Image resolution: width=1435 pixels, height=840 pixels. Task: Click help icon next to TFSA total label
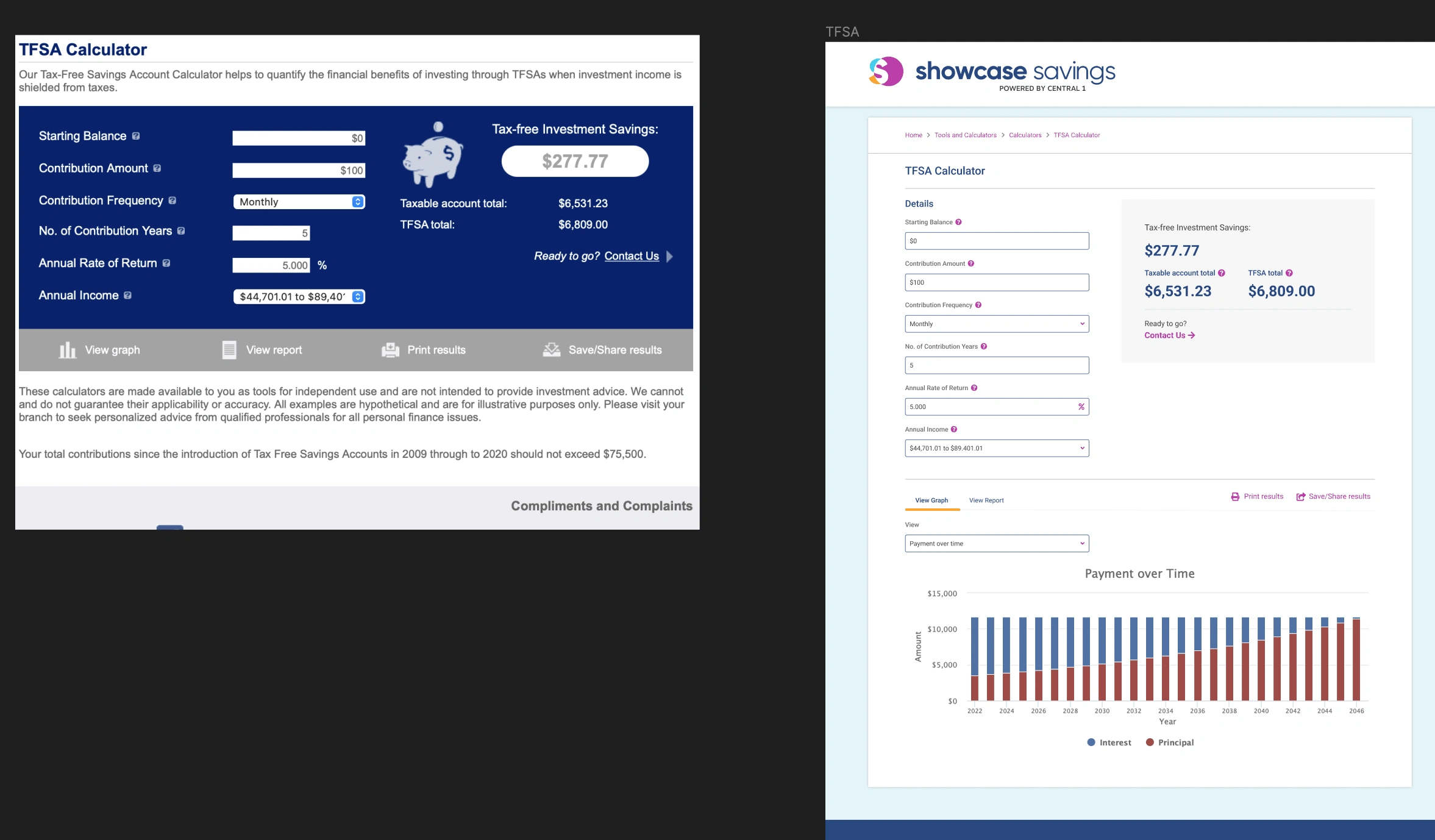[x=1289, y=273]
